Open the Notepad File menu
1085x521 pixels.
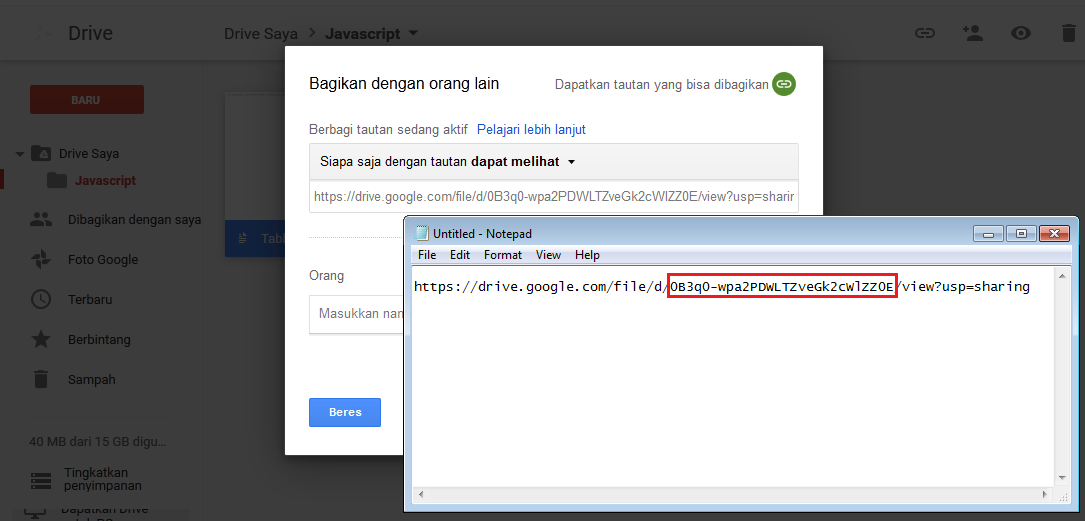427,255
